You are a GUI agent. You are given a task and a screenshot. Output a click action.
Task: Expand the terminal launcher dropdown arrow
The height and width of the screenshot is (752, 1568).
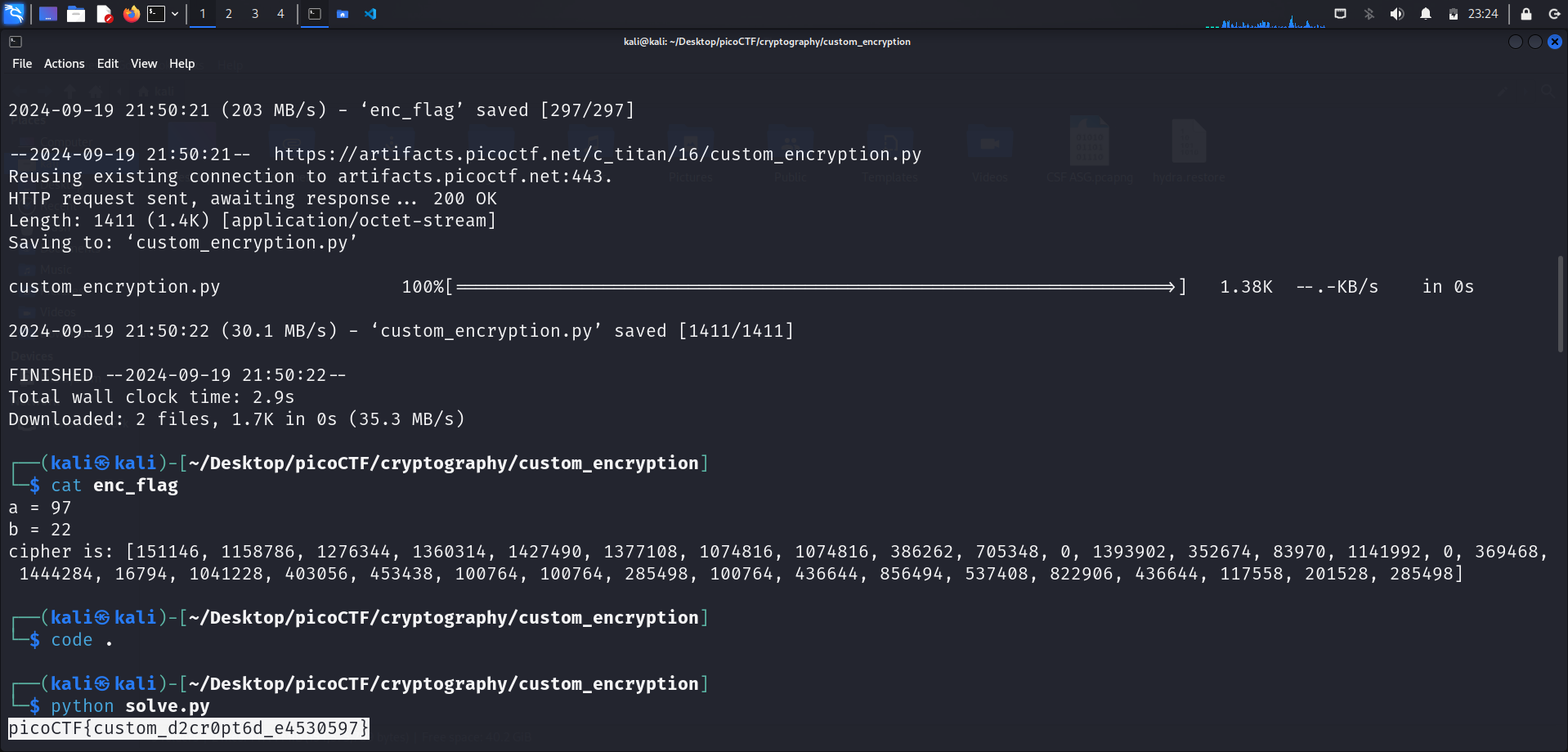175,14
